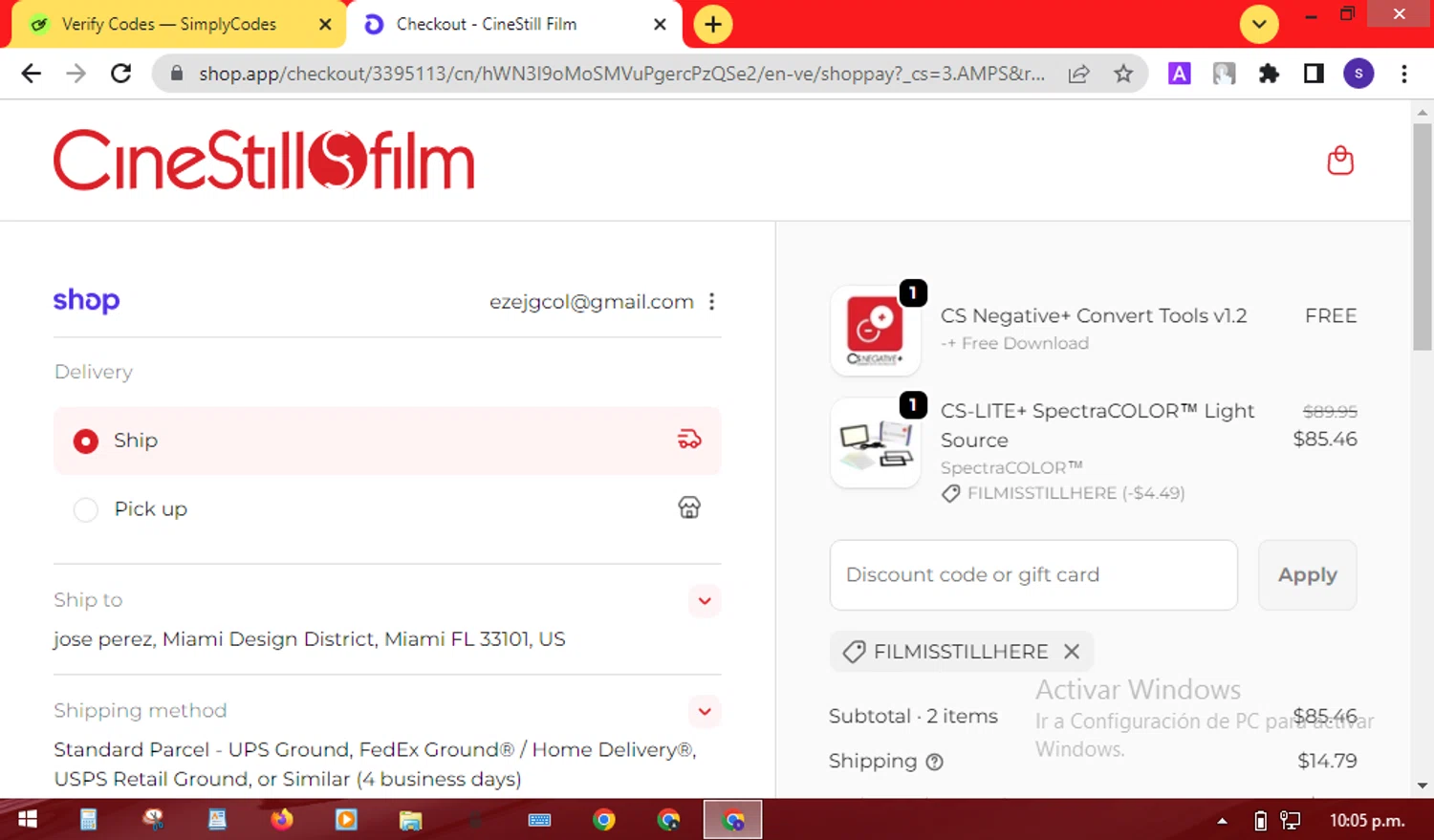1434x840 pixels.
Task: Click CS Negative+ Convert Tools product thumbnail
Action: (876, 330)
